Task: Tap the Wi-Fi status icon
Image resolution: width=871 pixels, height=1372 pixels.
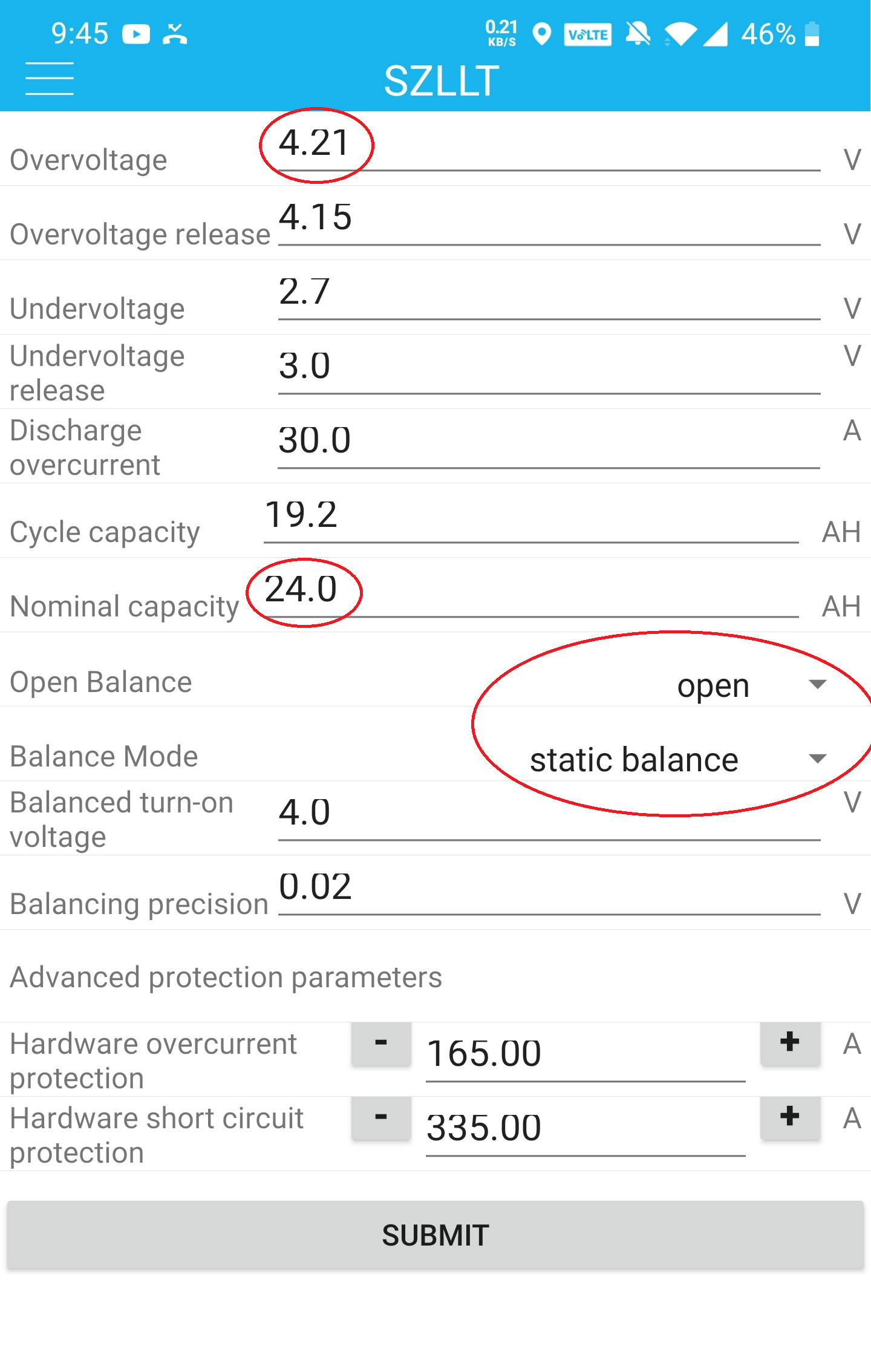Action: coord(680,34)
